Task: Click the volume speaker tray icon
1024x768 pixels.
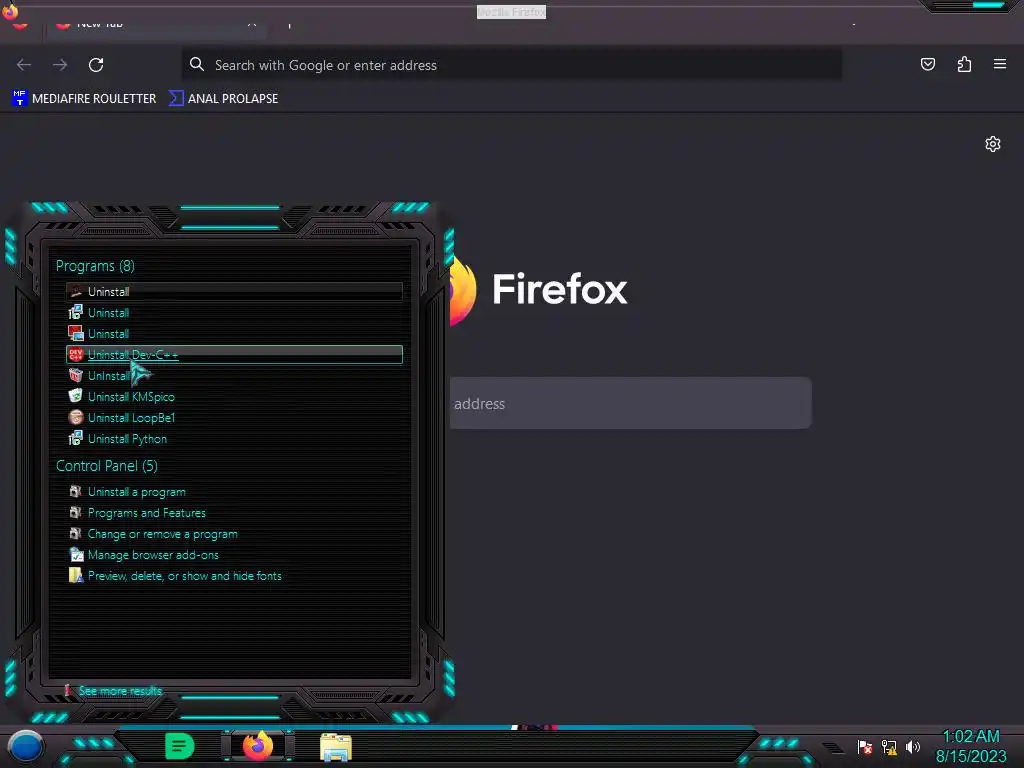Action: 912,746
